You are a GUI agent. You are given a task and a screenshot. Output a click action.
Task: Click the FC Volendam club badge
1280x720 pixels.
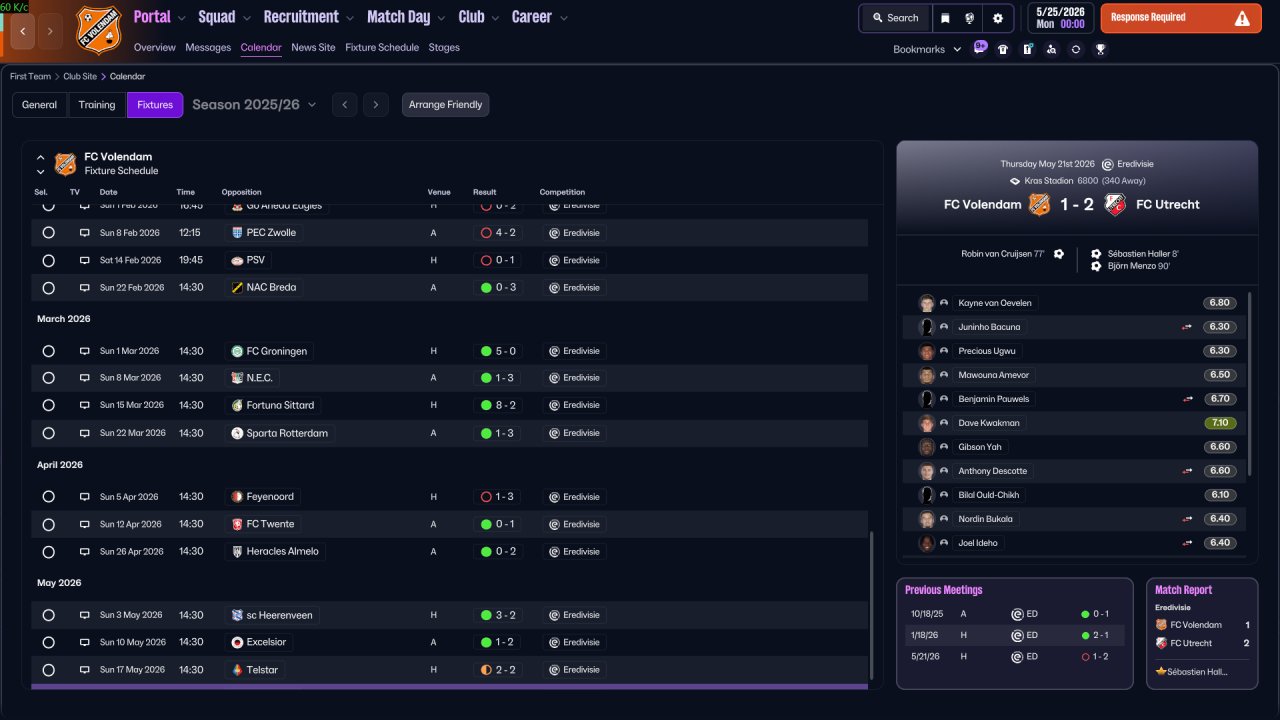98,30
